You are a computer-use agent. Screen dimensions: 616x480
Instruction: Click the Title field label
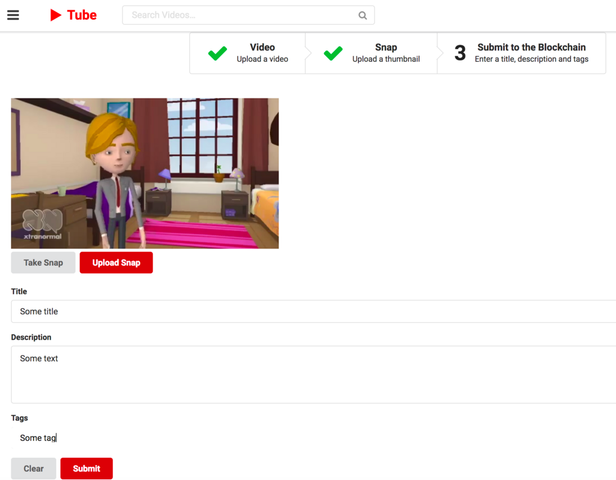click(19, 291)
